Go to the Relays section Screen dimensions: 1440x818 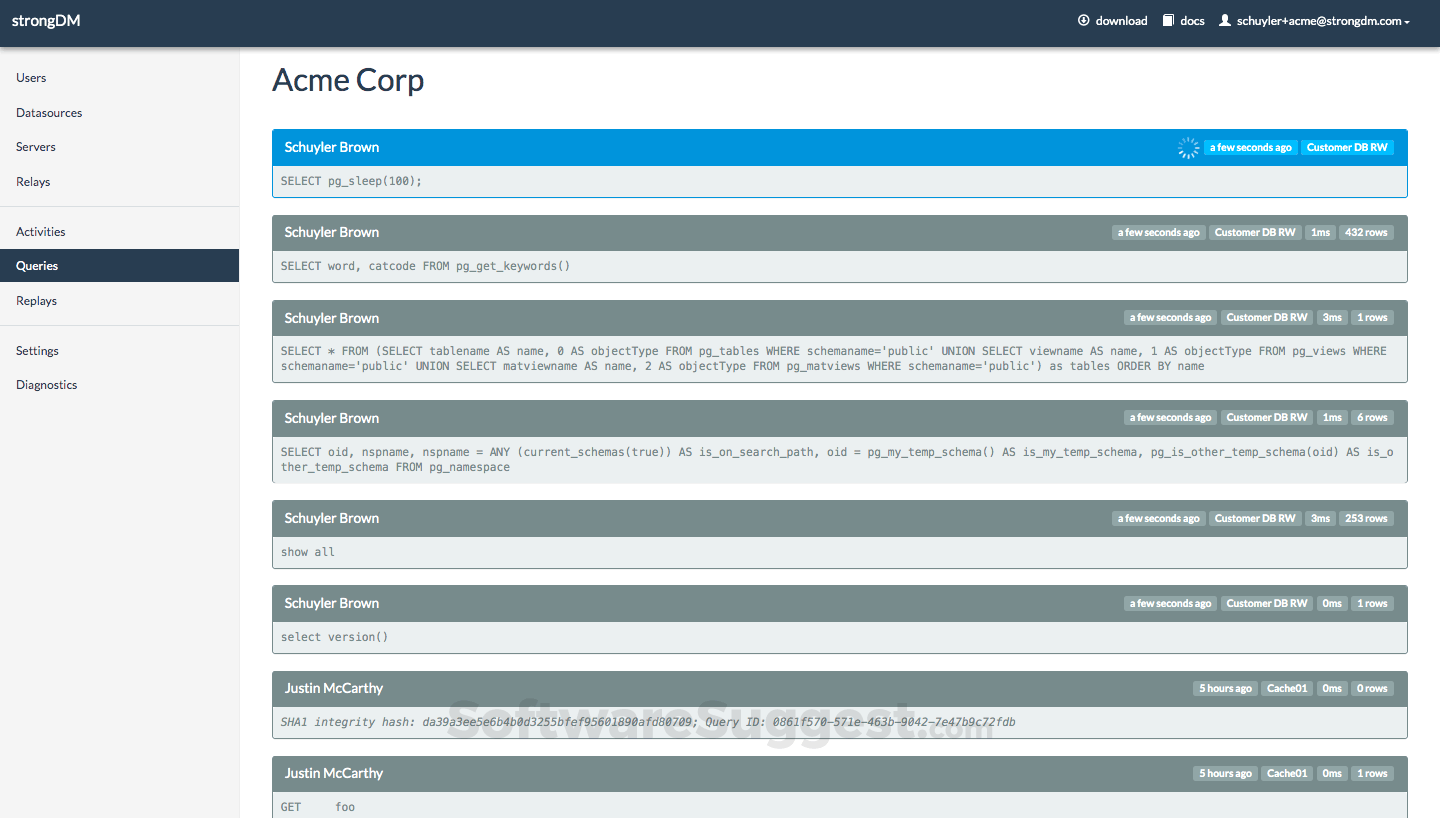coord(33,181)
